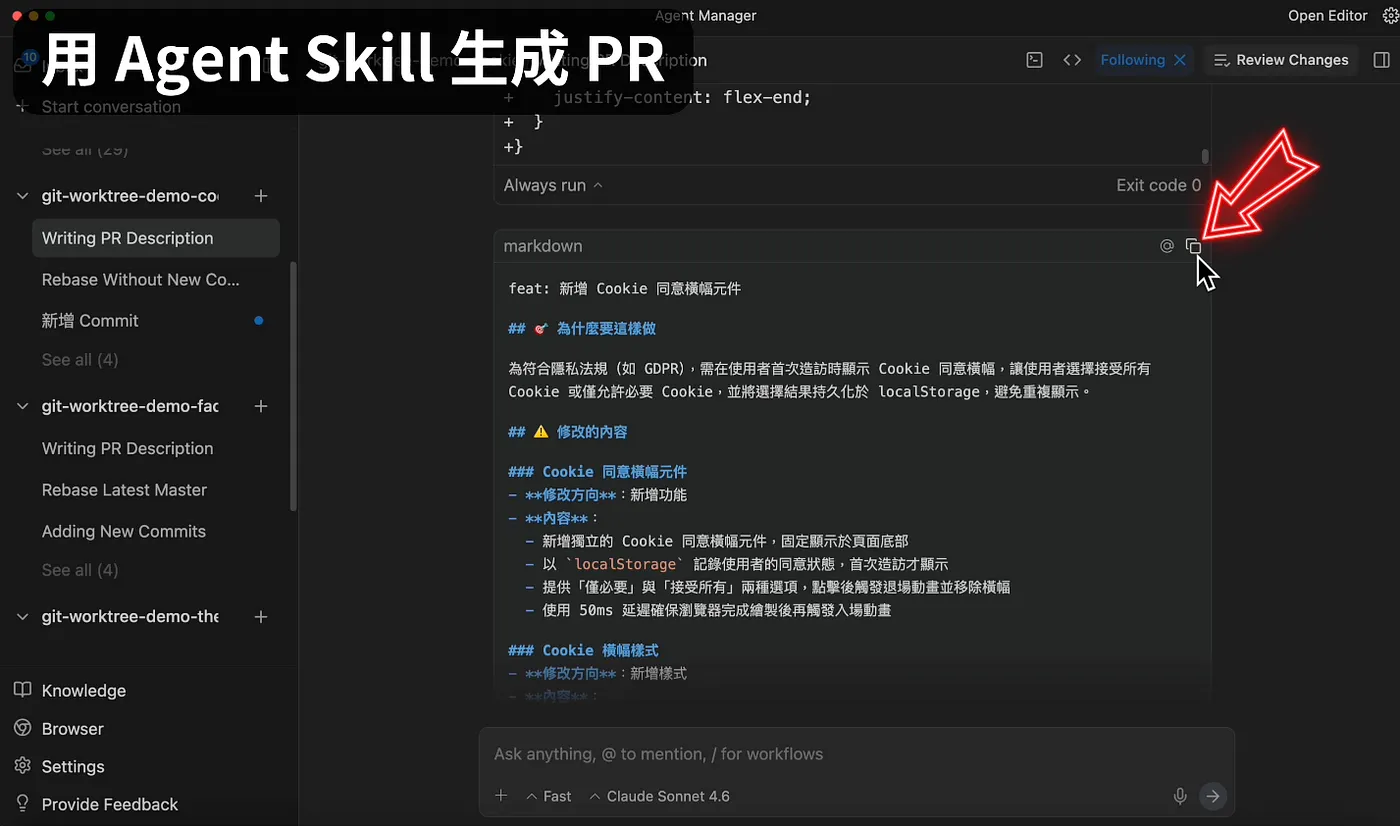Click the send arrow button
This screenshot has width=1400, height=826.
[1212, 796]
